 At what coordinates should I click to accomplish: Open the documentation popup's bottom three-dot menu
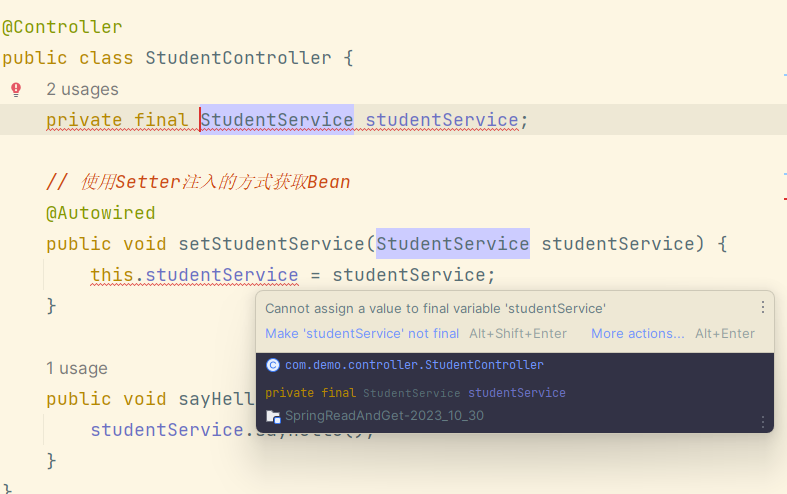coord(763,422)
